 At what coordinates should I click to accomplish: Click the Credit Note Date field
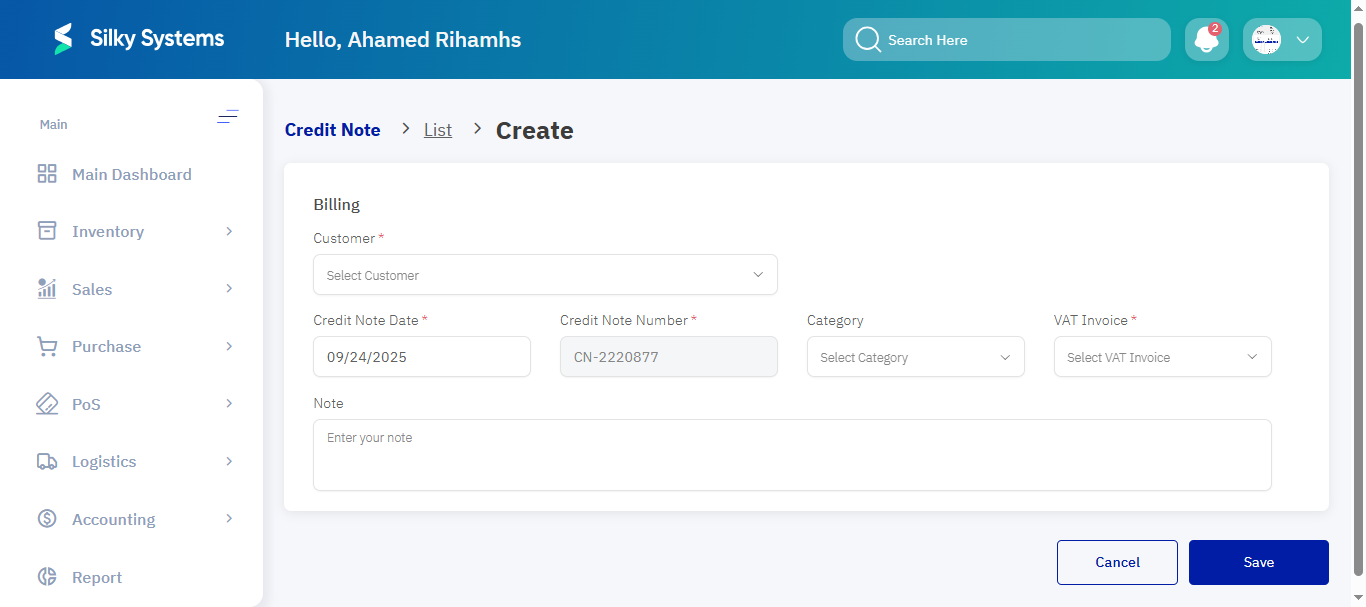click(x=421, y=356)
